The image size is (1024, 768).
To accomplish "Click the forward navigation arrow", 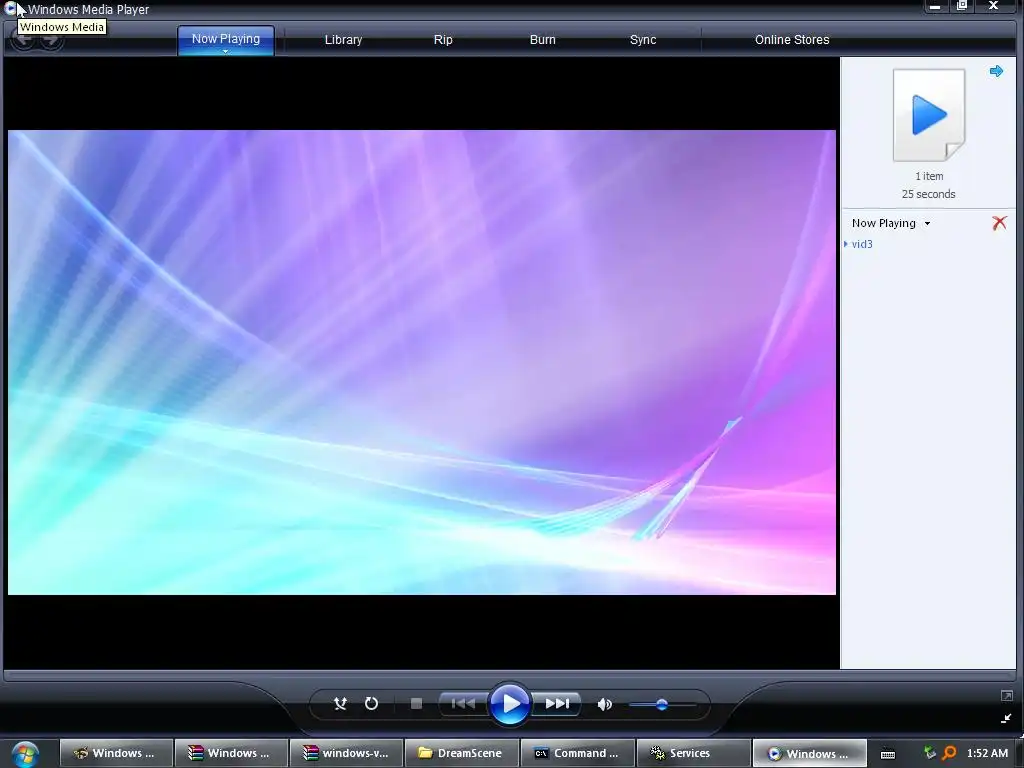I will click(x=50, y=40).
